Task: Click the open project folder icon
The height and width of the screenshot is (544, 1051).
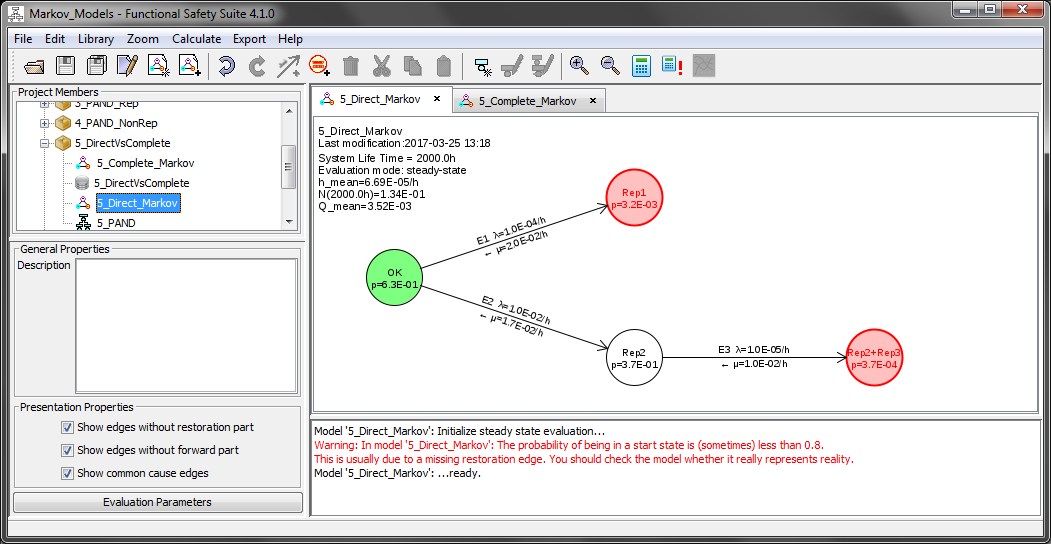Action: (x=34, y=66)
